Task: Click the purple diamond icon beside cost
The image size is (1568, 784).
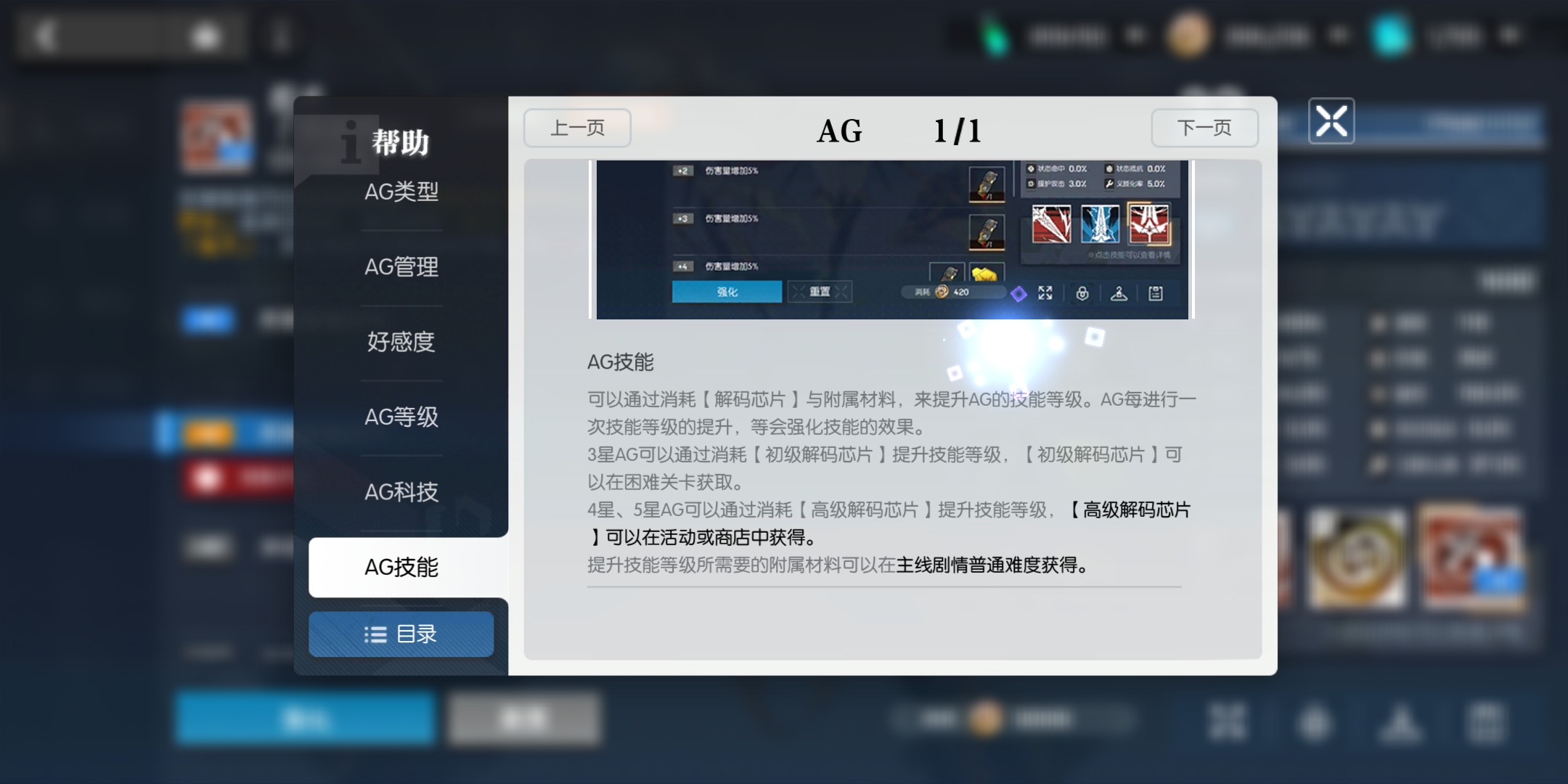Action: pos(1018,293)
